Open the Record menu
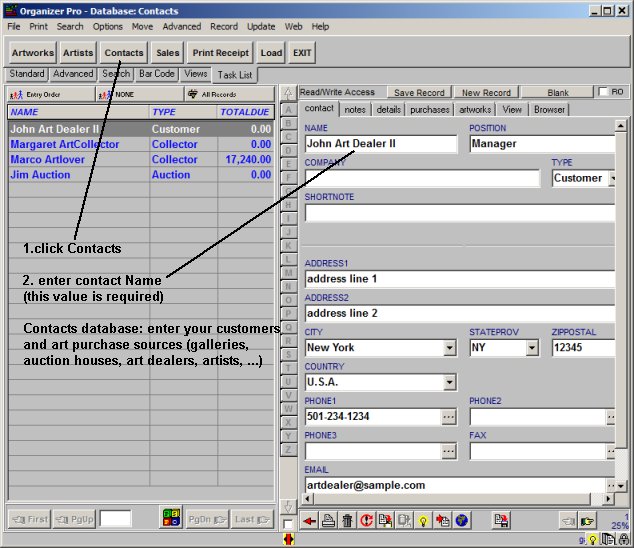Screen dimensions: 634x548 [224, 27]
